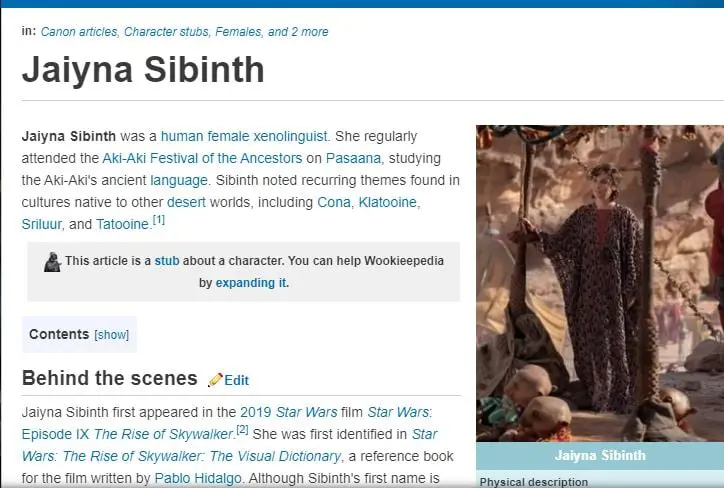
Task: Click the pencil Edit icon beside Behind the scenes
Action: coord(215,380)
